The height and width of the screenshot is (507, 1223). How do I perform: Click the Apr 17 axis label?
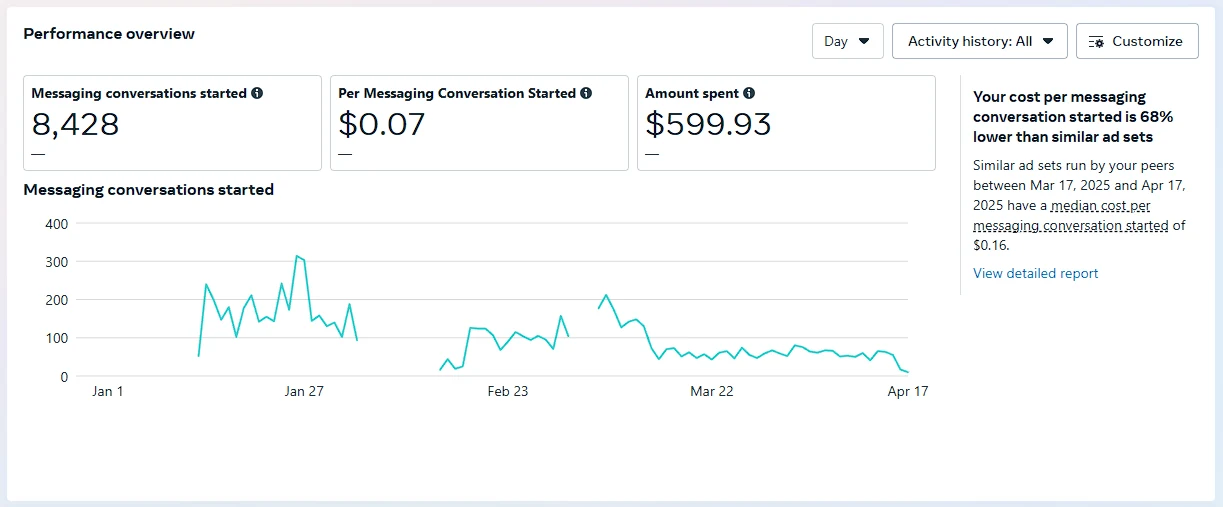pyautogui.click(x=908, y=391)
